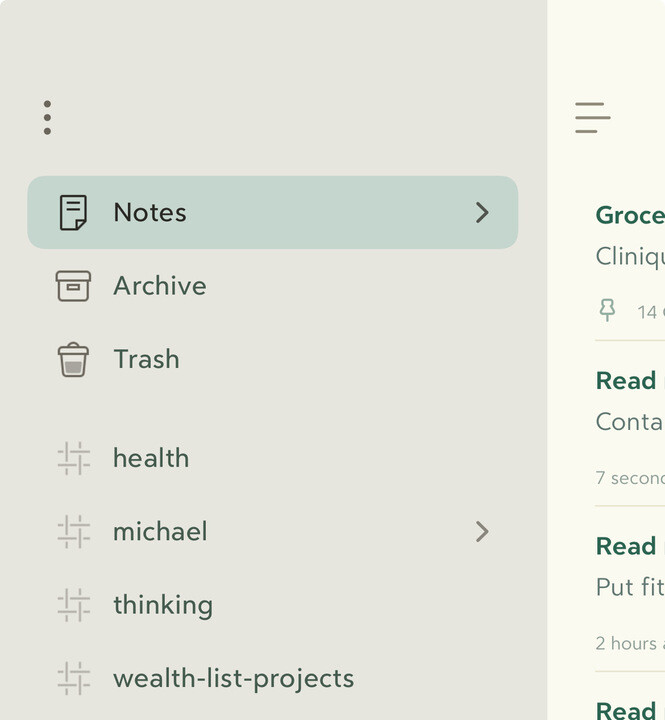This screenshot has width=665, height=720.
Task: Click the Archive box icon
Action: click(x=73, y=286)
